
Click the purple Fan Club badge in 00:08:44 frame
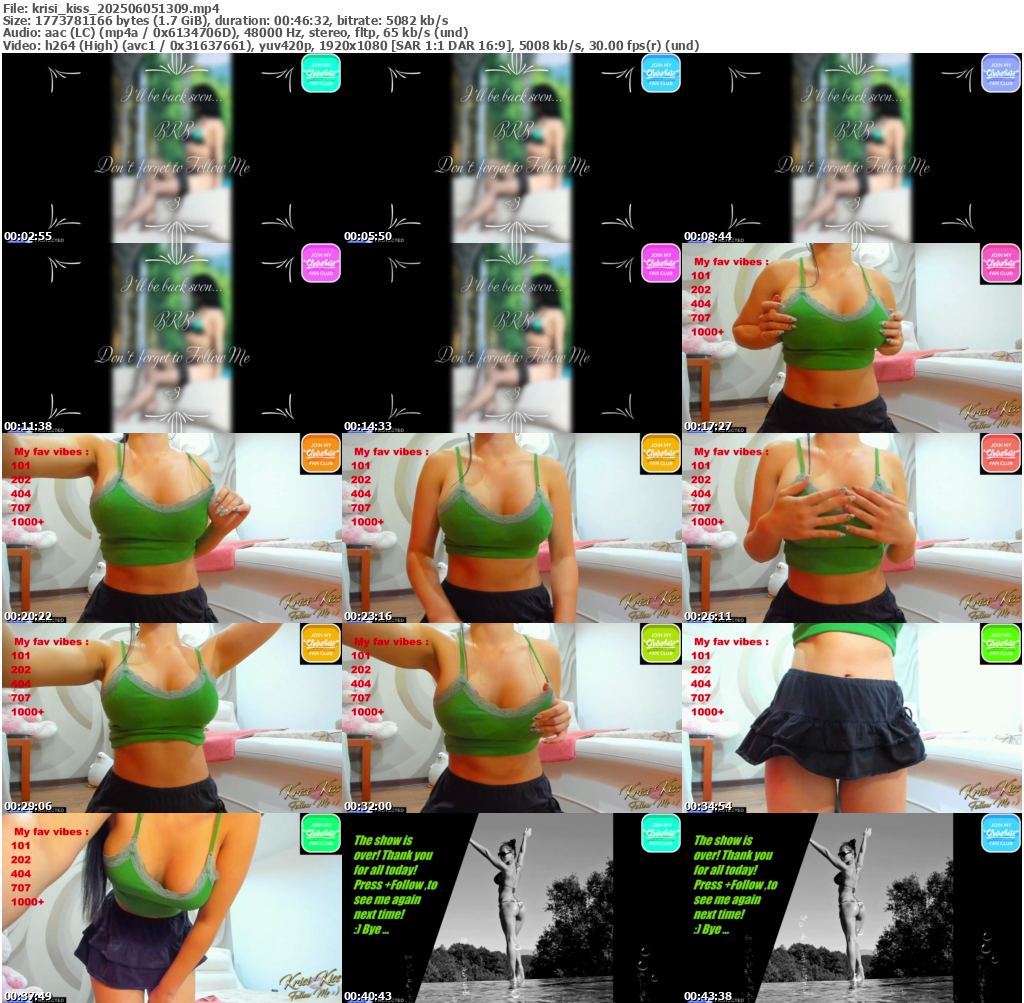pos(1001,73)
